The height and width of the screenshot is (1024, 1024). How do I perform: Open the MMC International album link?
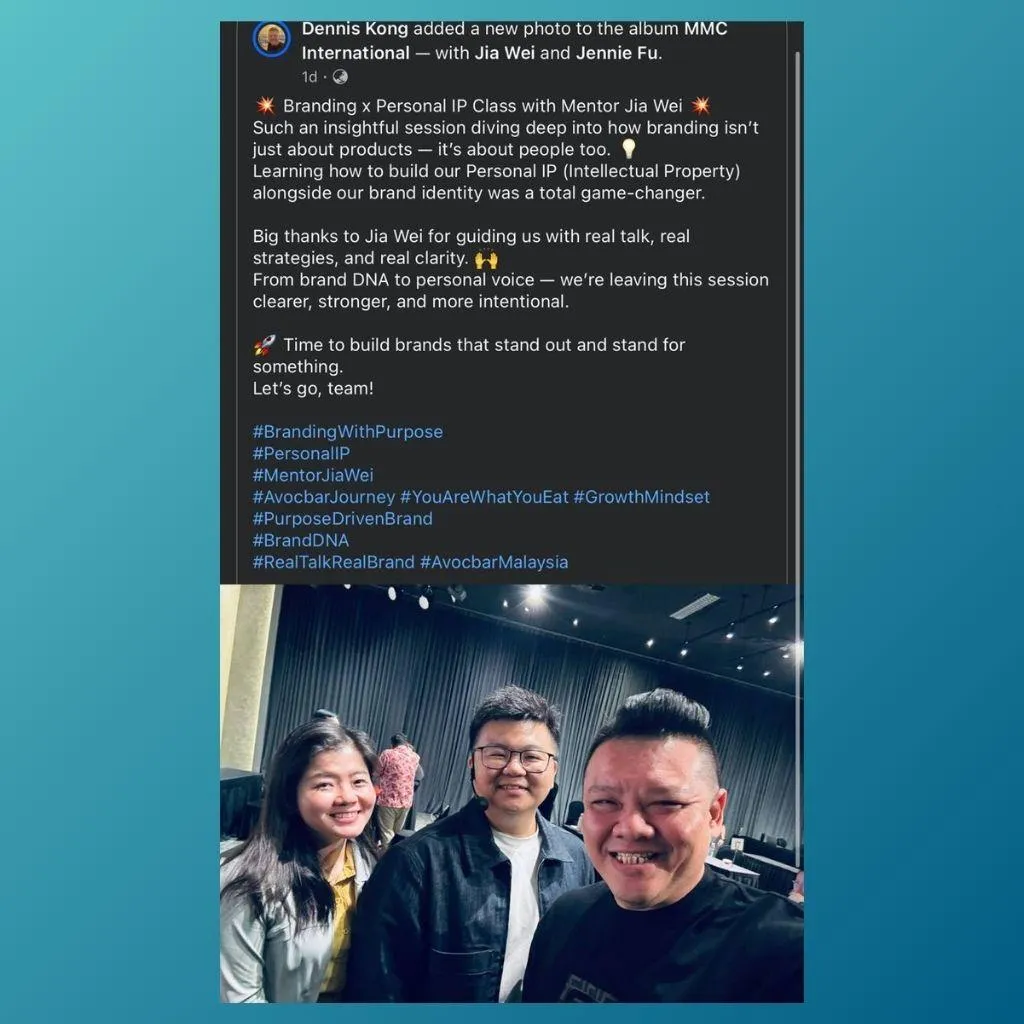[515, 41]
